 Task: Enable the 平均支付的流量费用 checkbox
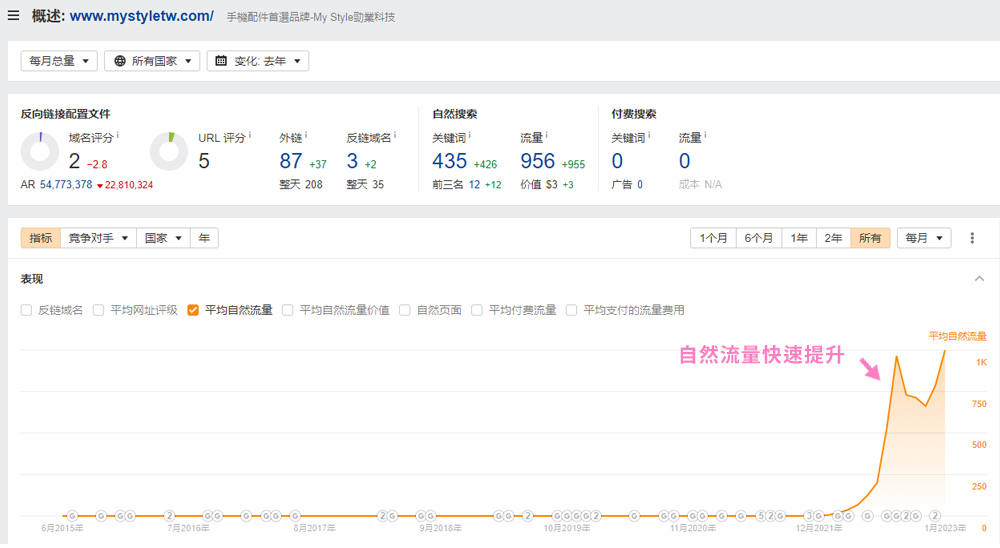[x=571, y=310]
